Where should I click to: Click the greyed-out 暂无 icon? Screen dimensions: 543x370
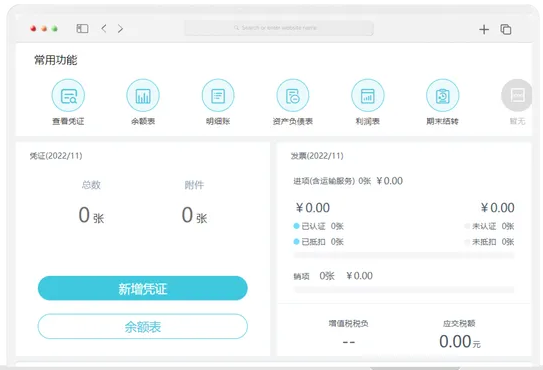click(x=517, y=96)
